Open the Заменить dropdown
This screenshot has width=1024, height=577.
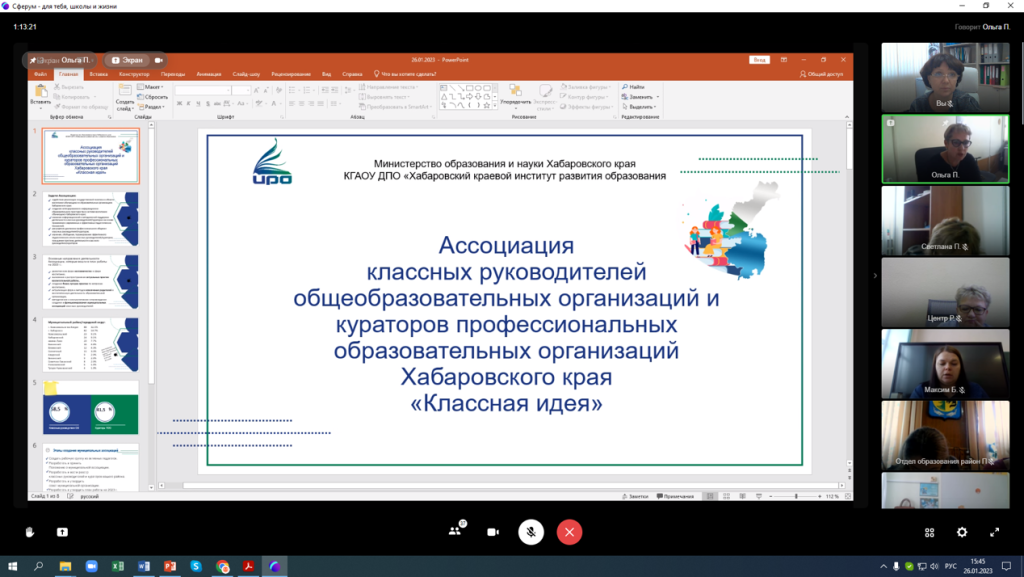[640, 97]
